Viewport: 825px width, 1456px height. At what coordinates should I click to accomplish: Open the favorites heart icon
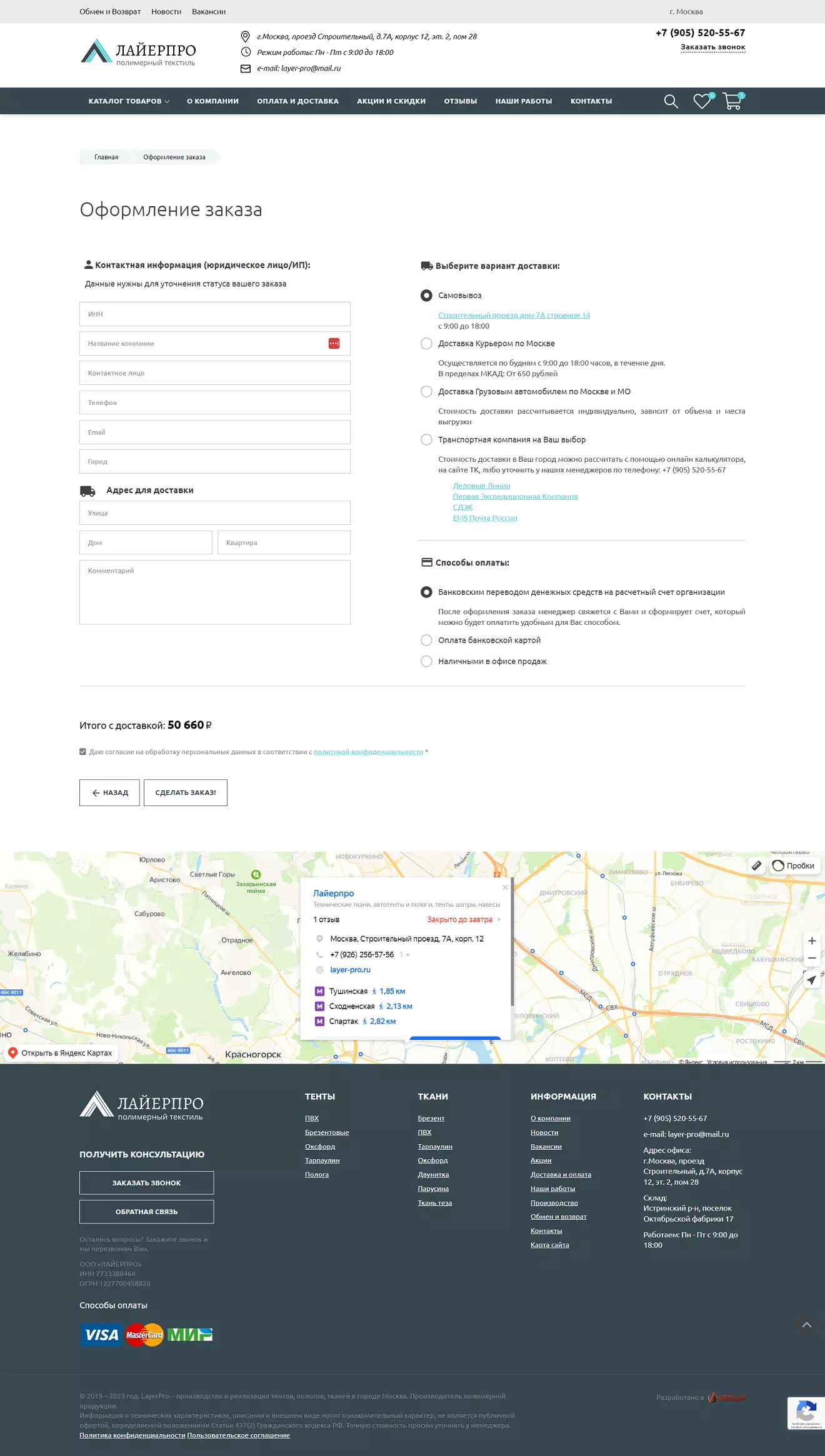(x=702, y=101)
